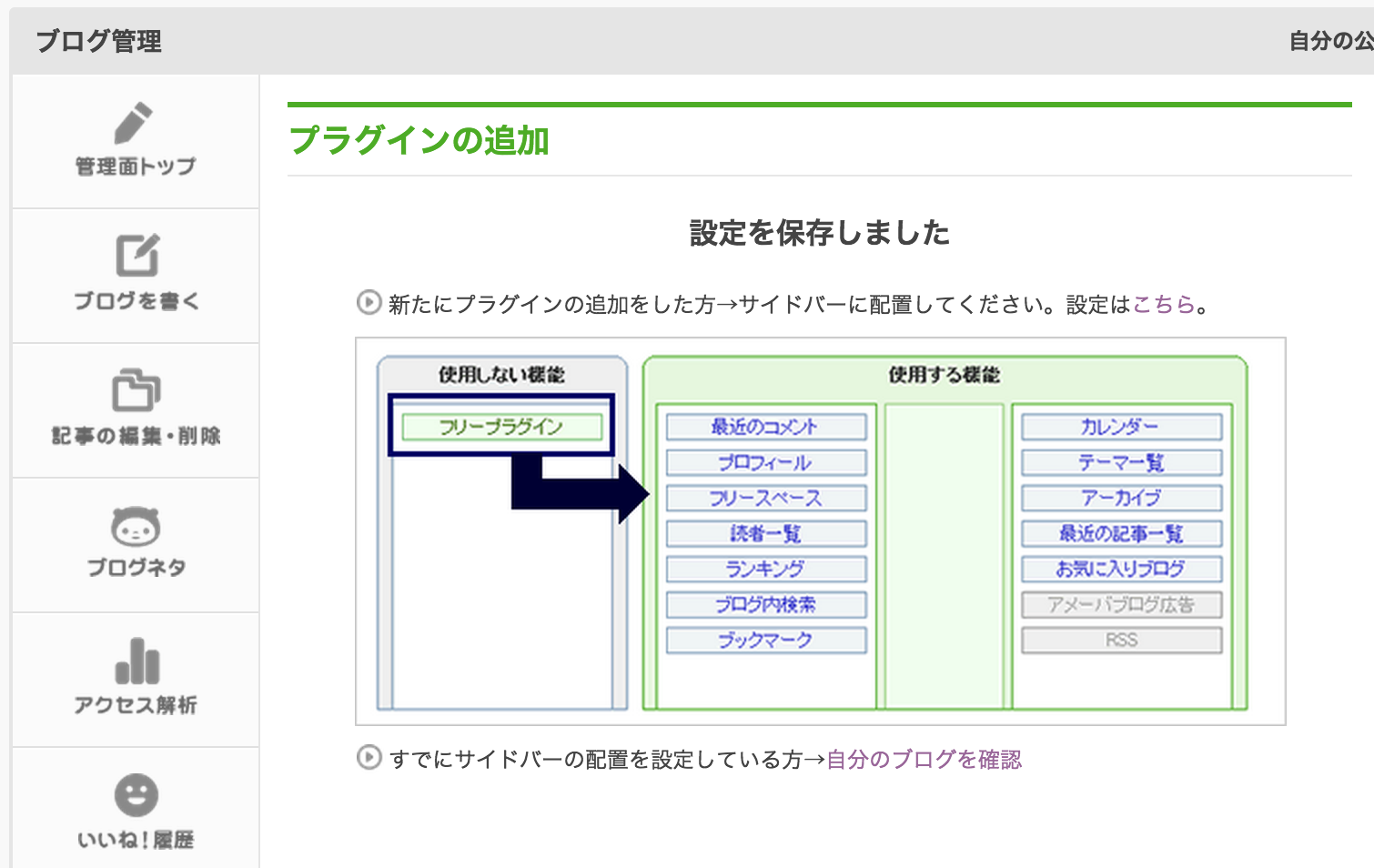Click the アクセス解析 bar chart icon
The width and height of the screenshot is (1374, 868).
click(x=136, y=661)
